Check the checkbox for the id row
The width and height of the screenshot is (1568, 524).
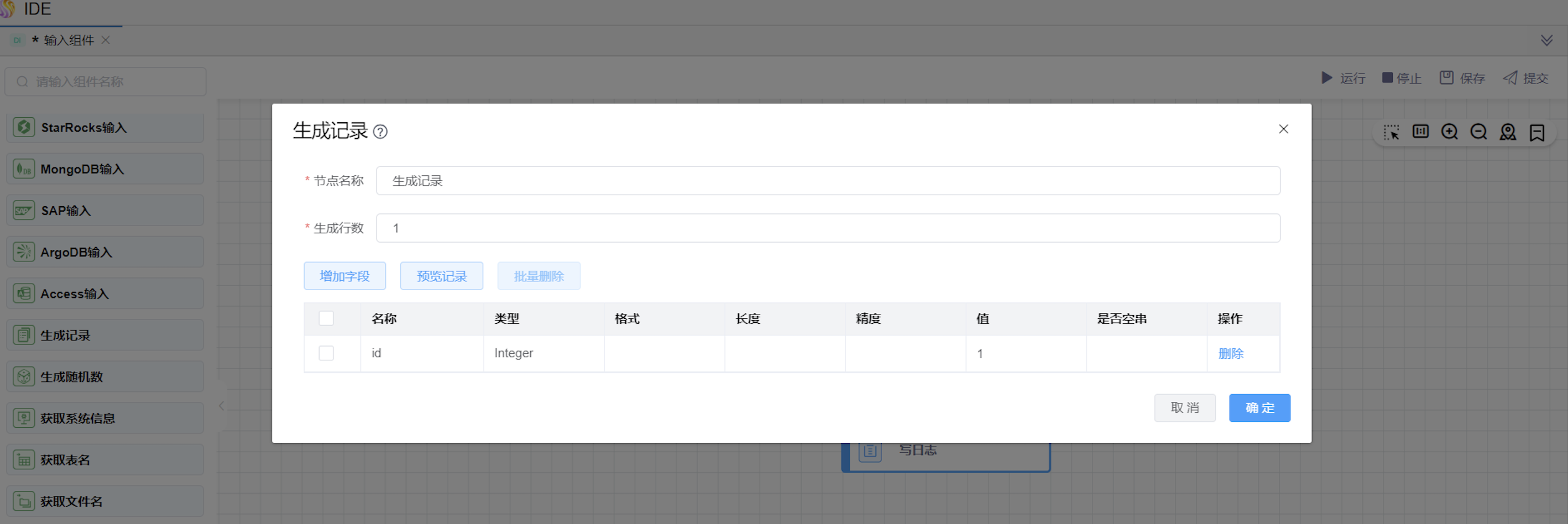click(326, 353)
